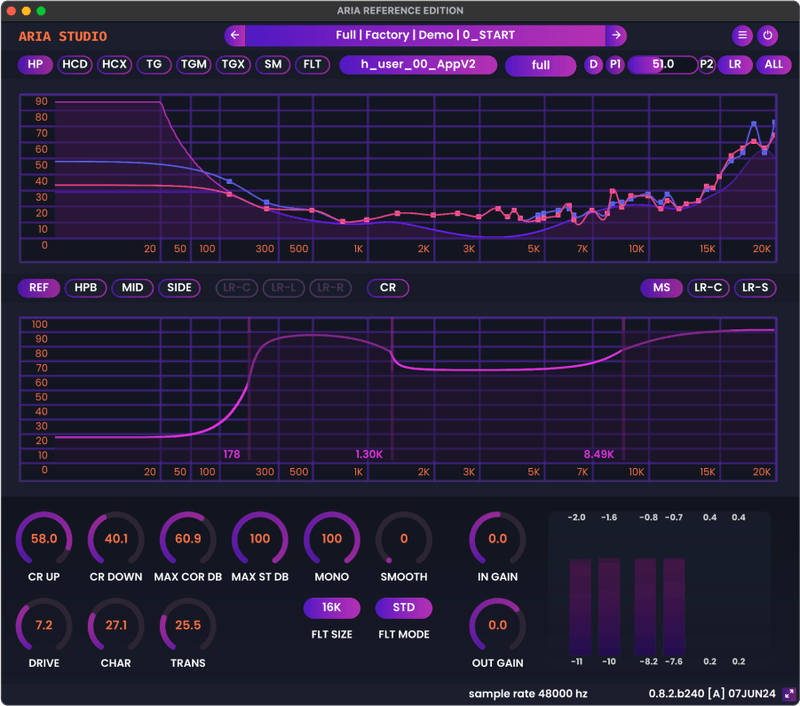Switch to the HPB curve tab
The image size is (800, 706).
tap(86, 288)
